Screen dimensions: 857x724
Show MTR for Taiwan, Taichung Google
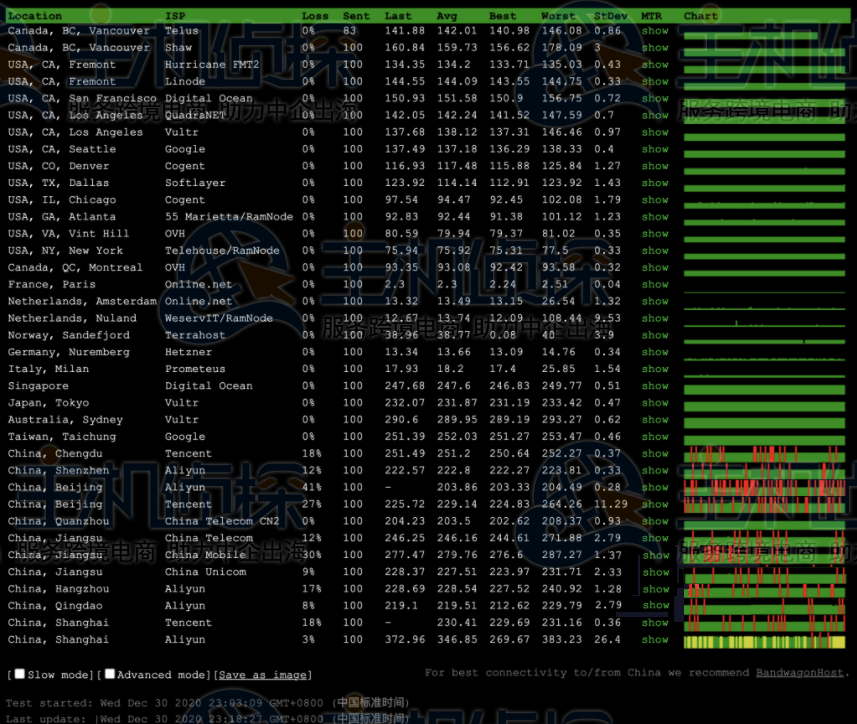pos(655,437)
